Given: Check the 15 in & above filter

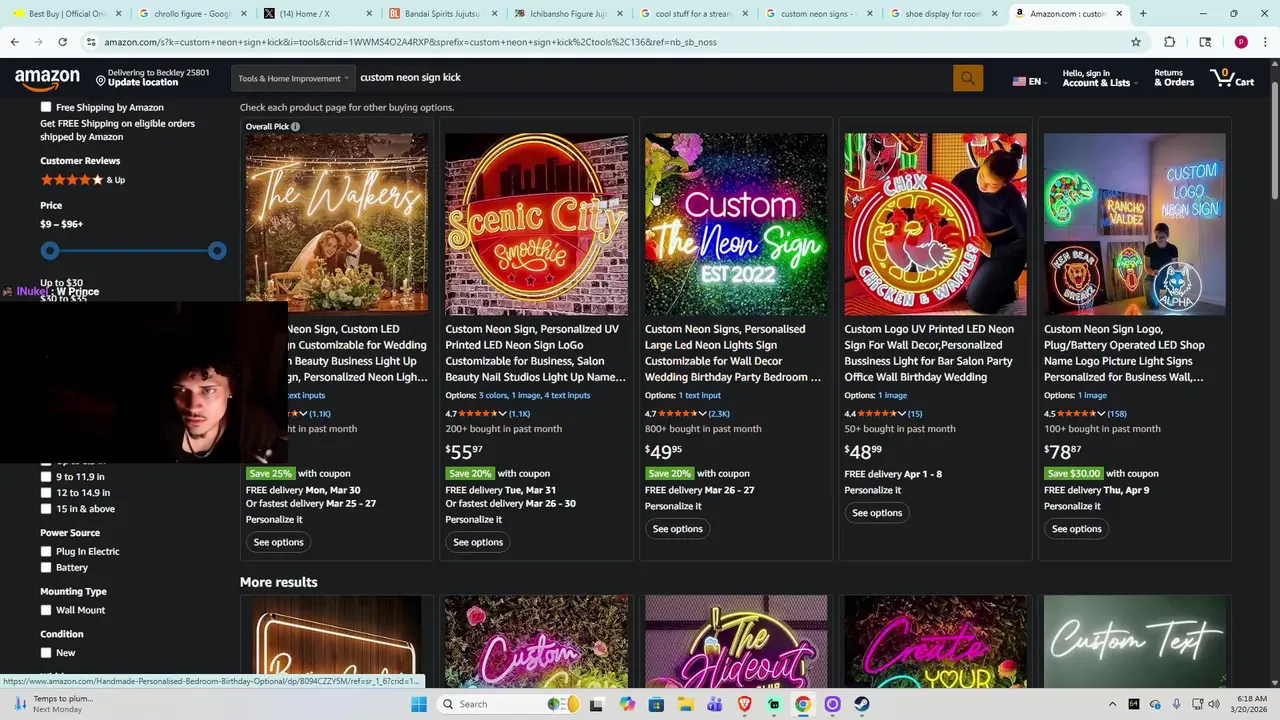Looking at the screenshot, I should click(46, 509).
